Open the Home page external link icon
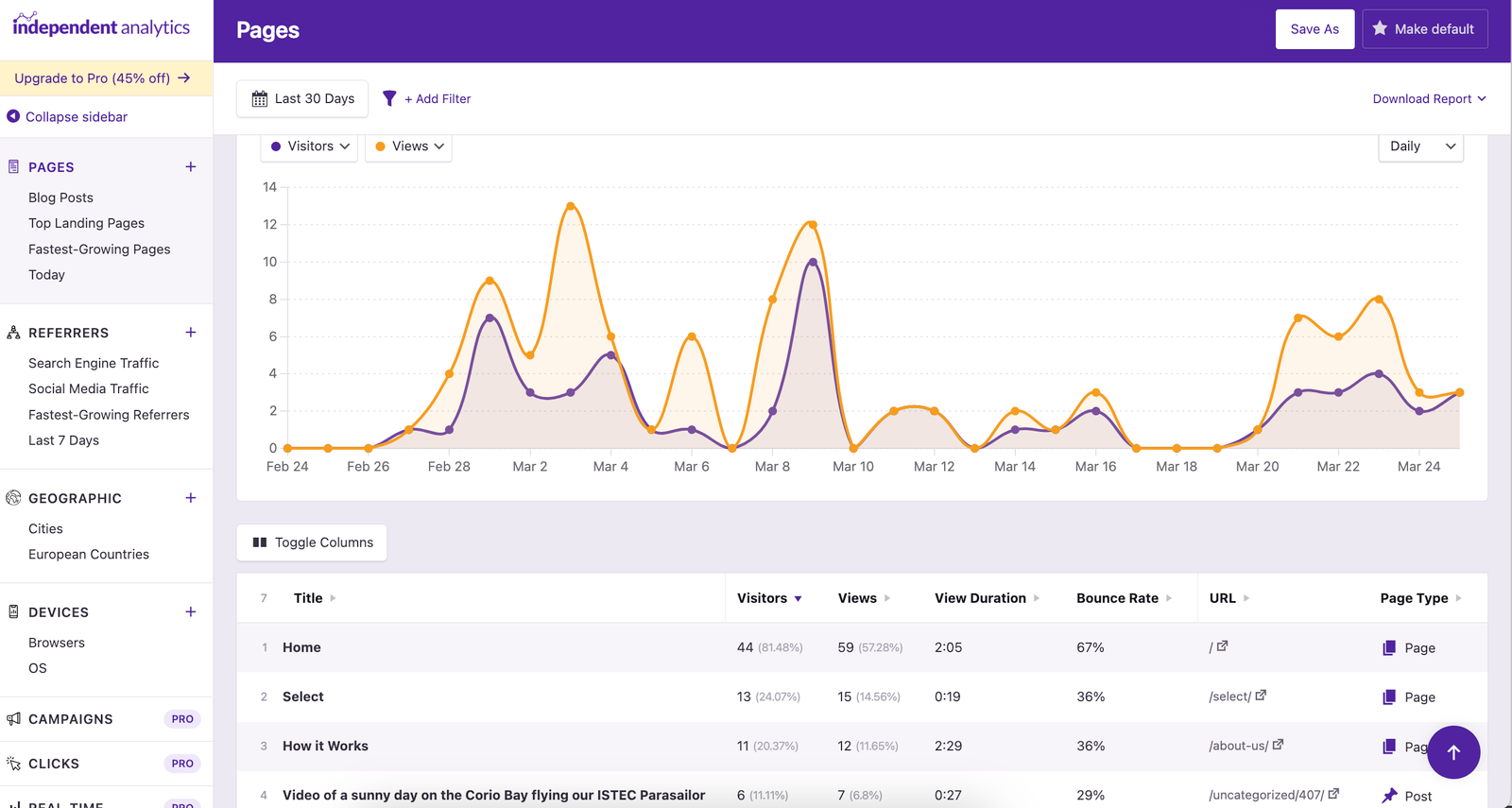 tap(1222, 646)
